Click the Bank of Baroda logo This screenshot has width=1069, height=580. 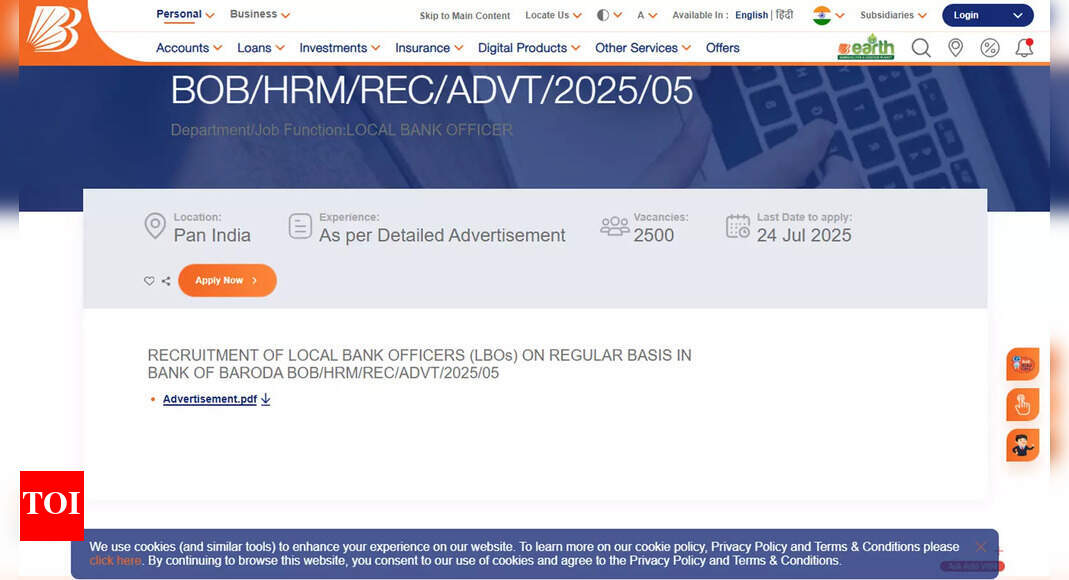(x=53, y=29)
